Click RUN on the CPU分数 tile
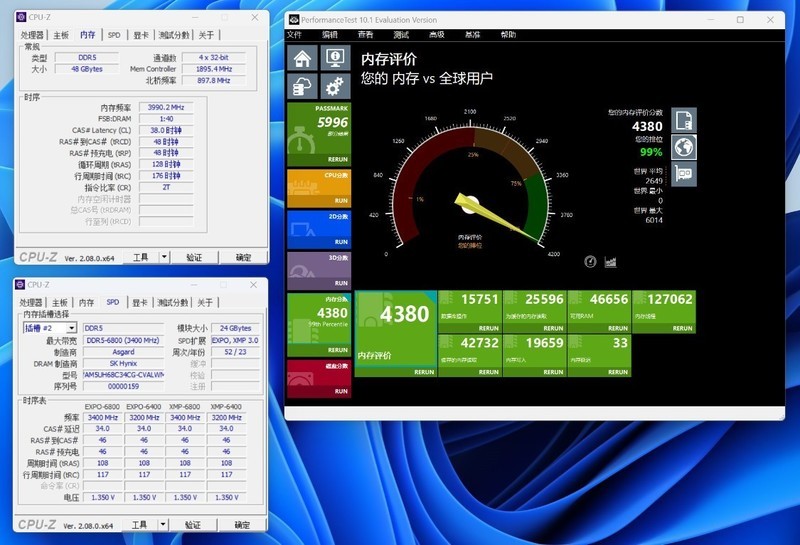The height and width of the screenshot is (545, 800). 341,201
